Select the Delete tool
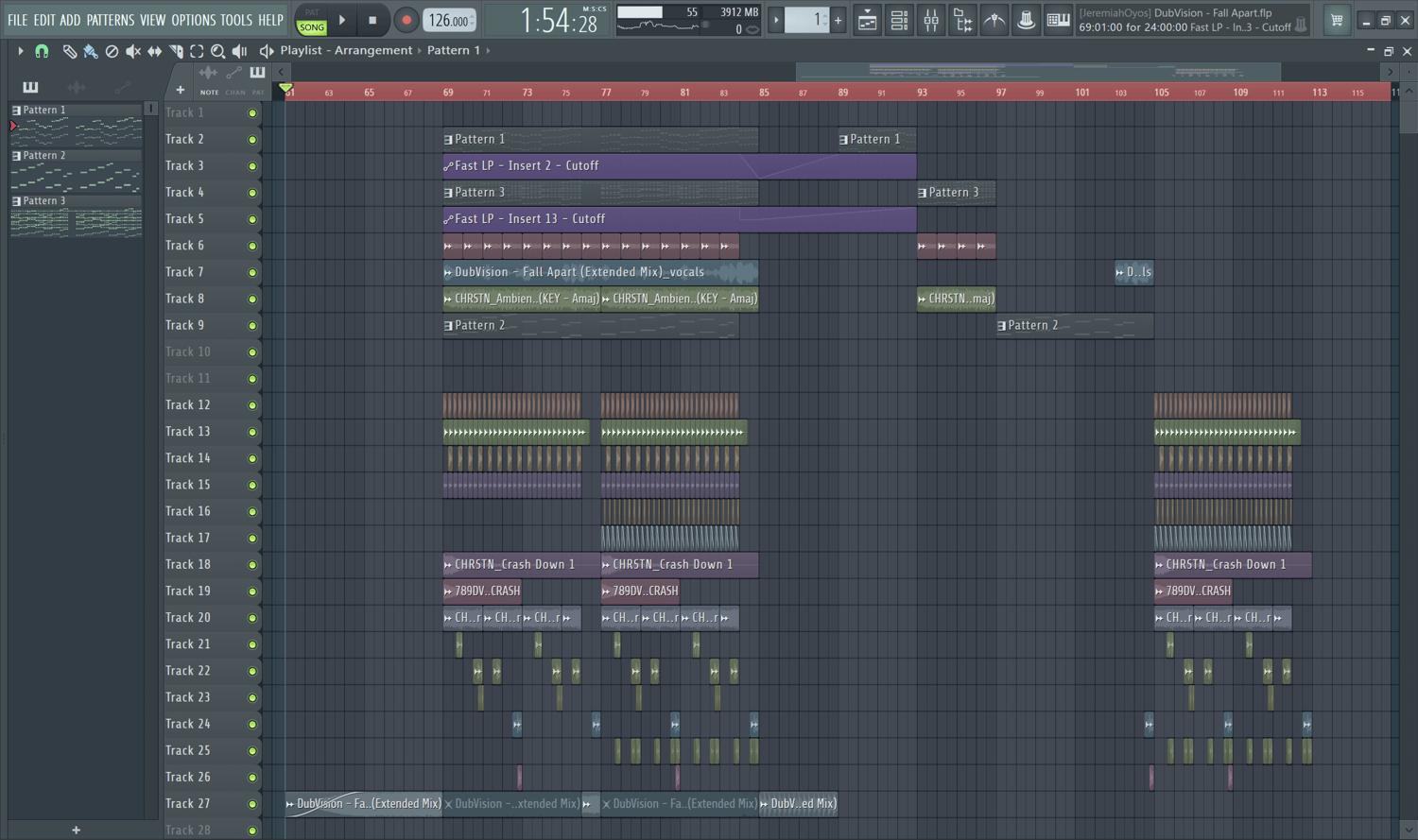 112,51
